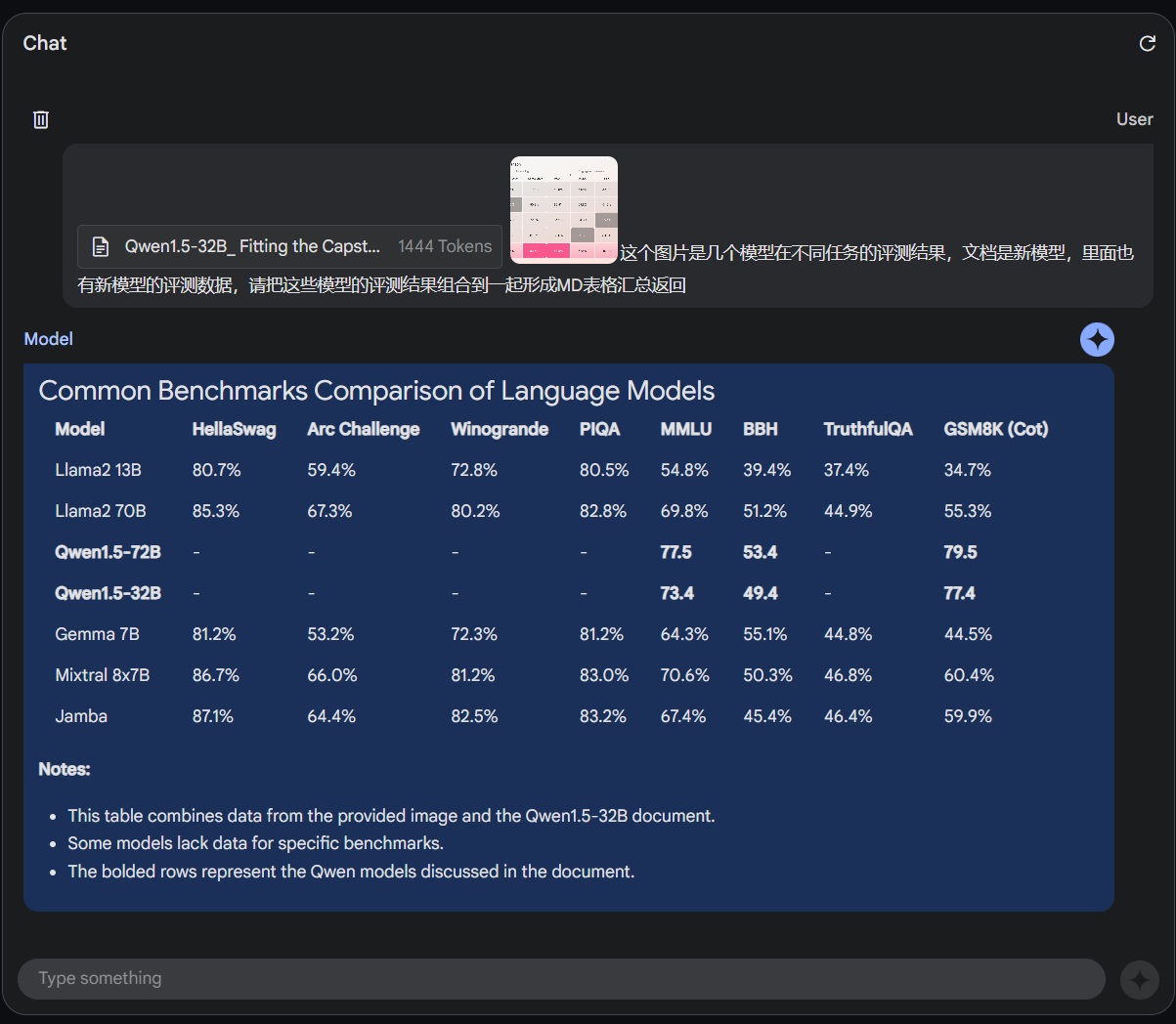Open the Qwen1.5-32B attached document chip
Image resolution: width=1176 pixels, height=1024 pixels.
coord(289,246)
